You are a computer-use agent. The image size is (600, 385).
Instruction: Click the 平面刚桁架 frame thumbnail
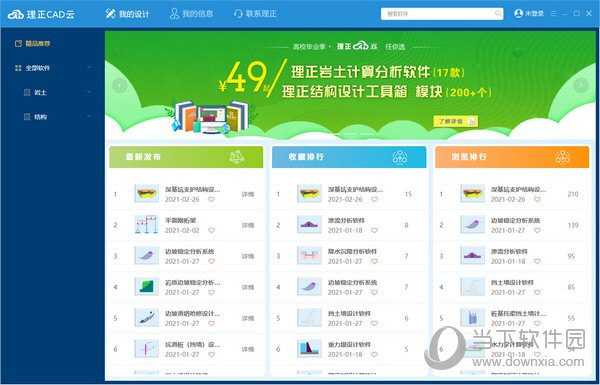click(147, 225)
